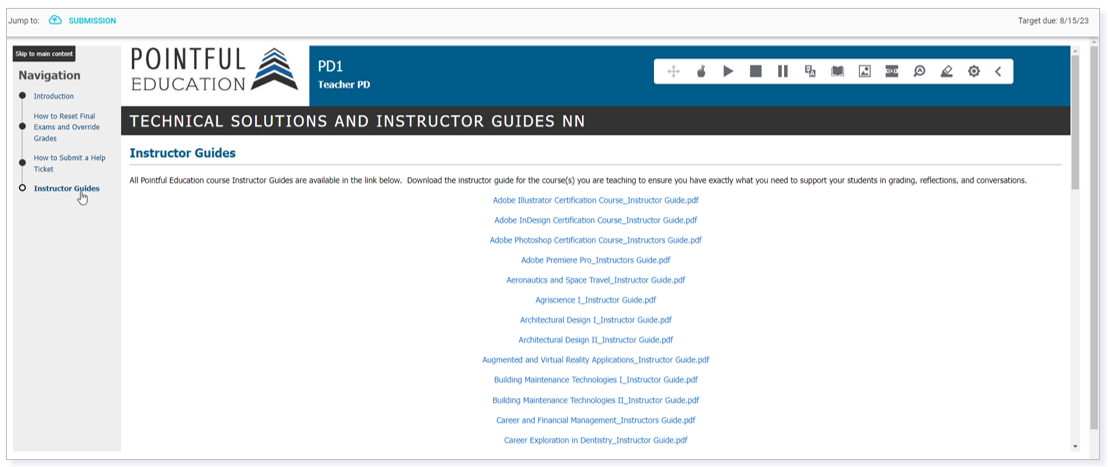
Task: Open How to Reset Final Exams page
Action: point(66,127)
